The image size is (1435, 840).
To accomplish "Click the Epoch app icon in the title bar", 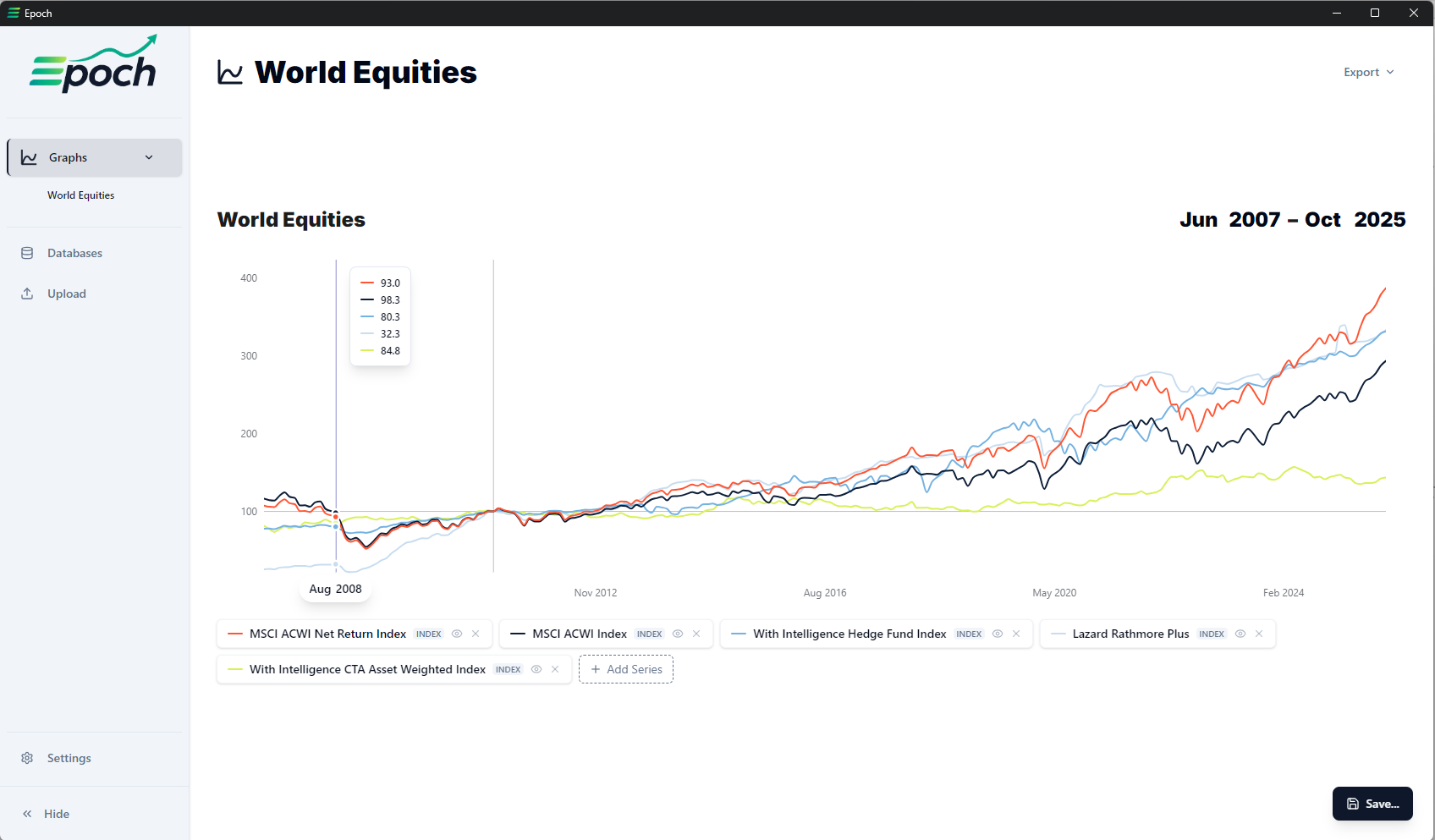I will tap(14, 13).
